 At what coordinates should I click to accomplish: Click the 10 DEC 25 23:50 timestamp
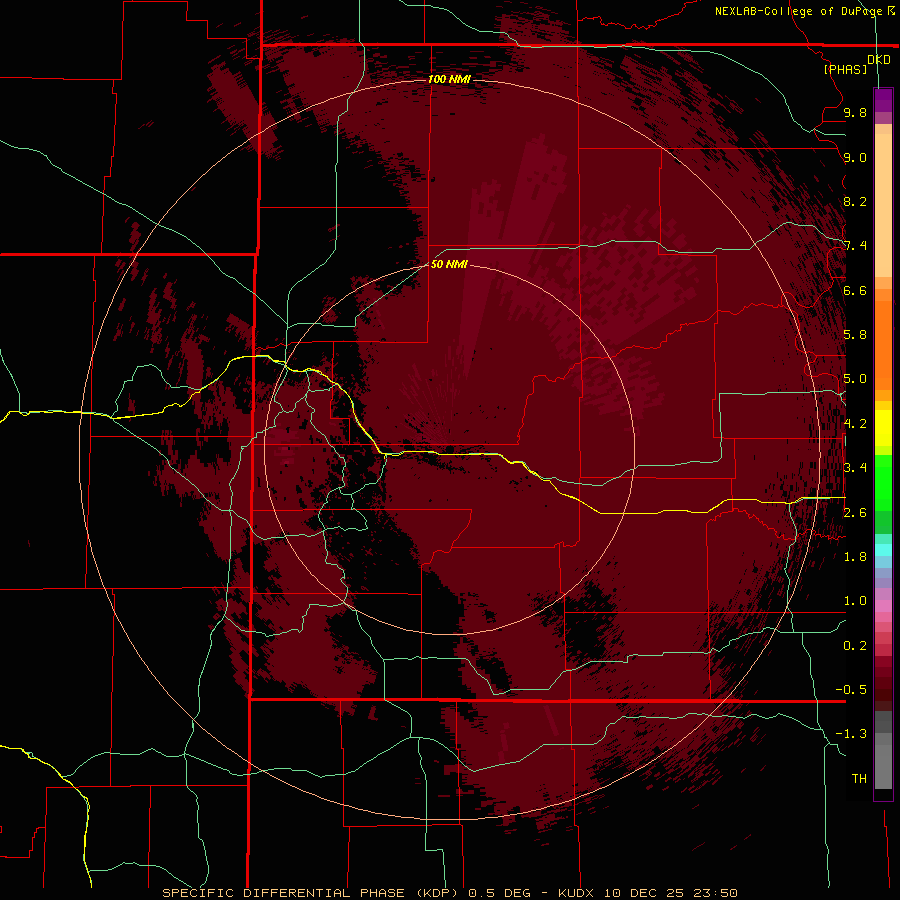tap(670, 893)
